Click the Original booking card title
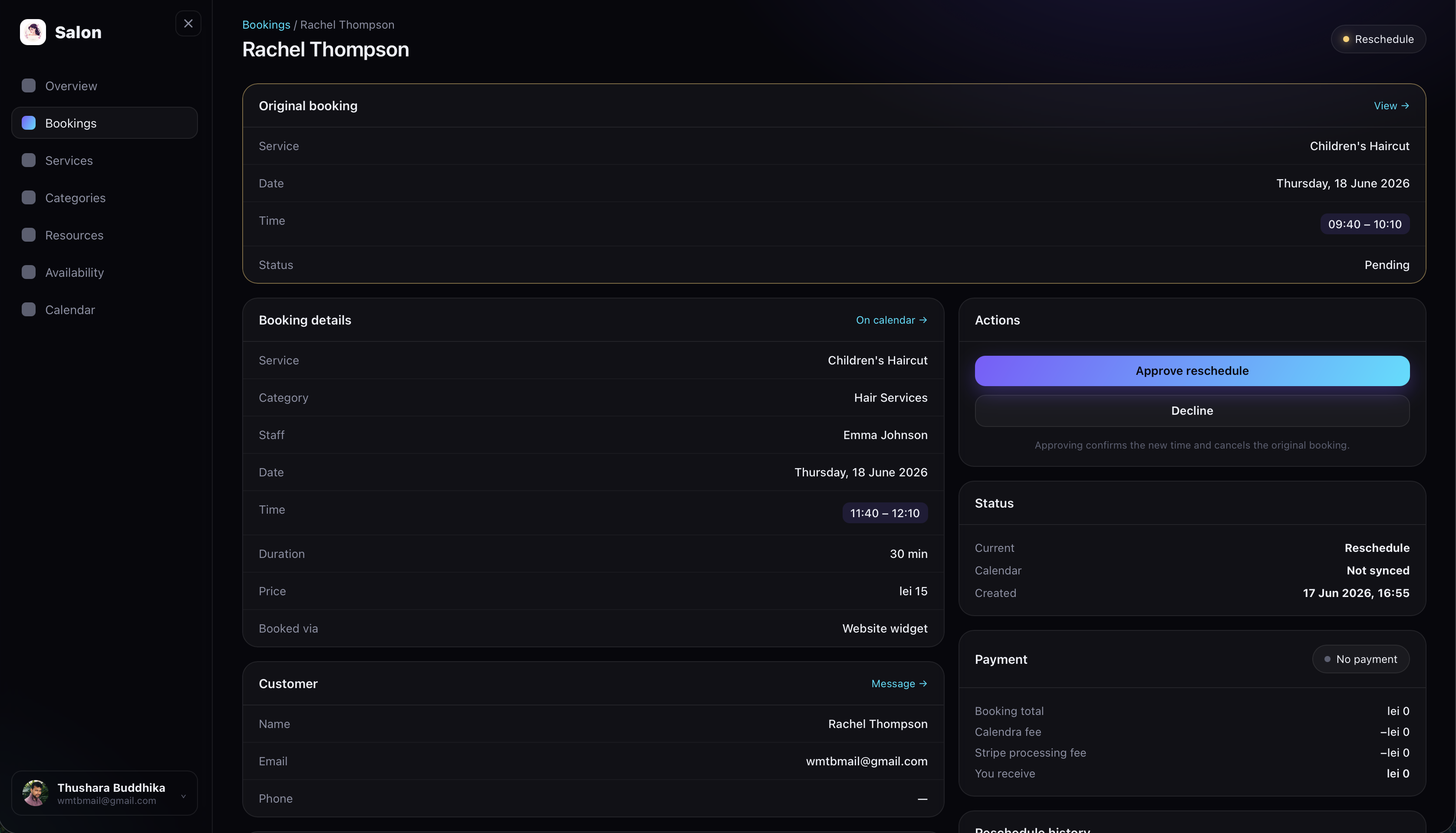1456x833 pixels. (308, 106)
